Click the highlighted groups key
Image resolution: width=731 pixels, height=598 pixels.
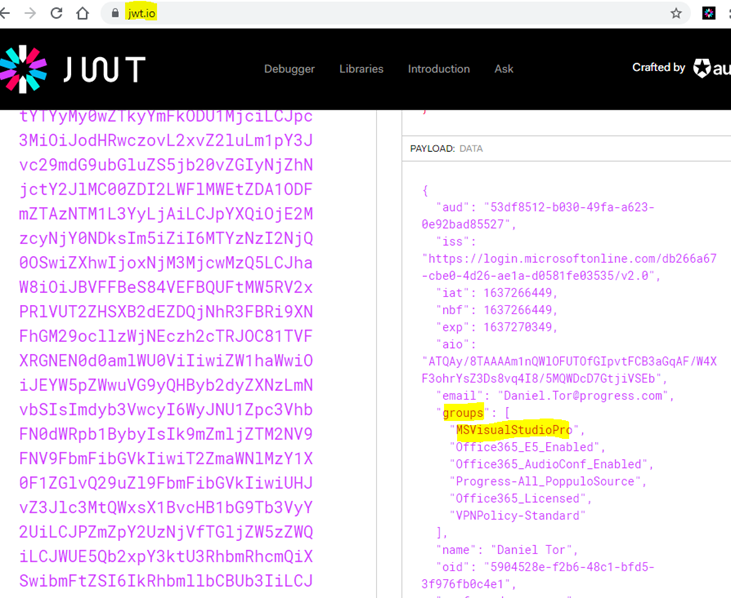[x=463, y=413]
